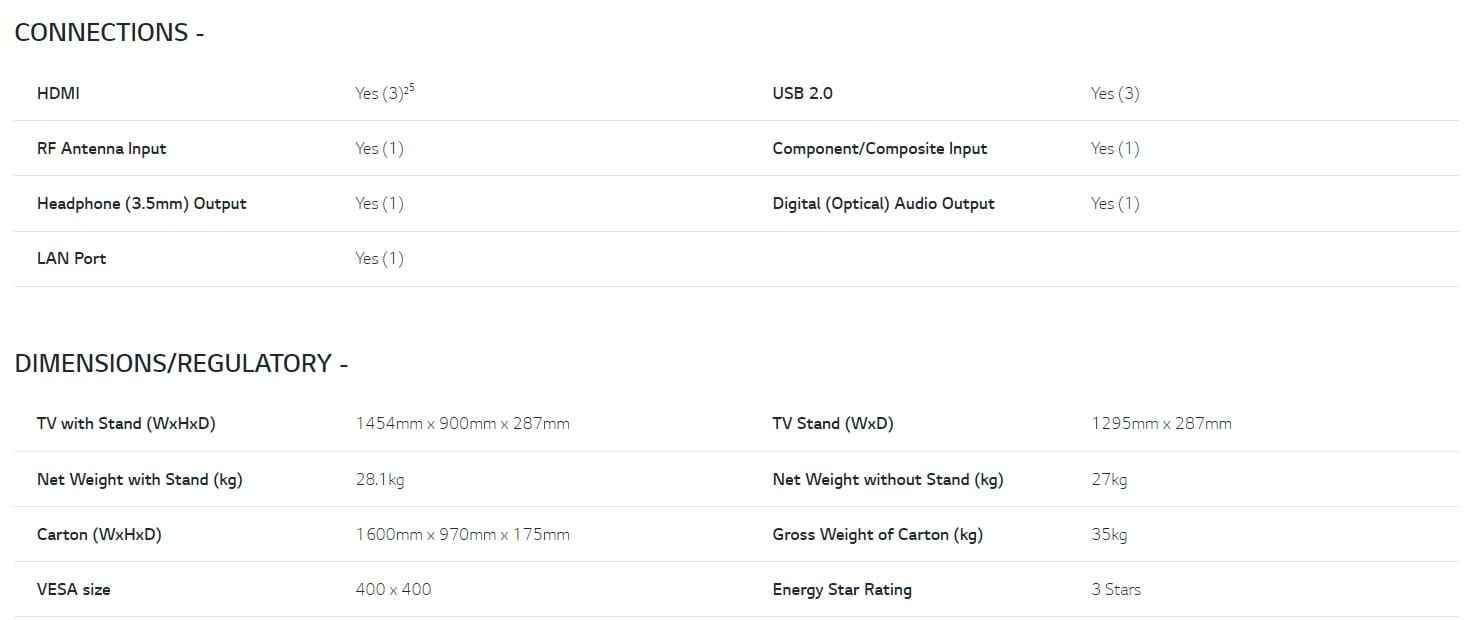Select the Headphone (3.5mm) Output label
This screenshot has width=1470, height=620.
point(141,203)
